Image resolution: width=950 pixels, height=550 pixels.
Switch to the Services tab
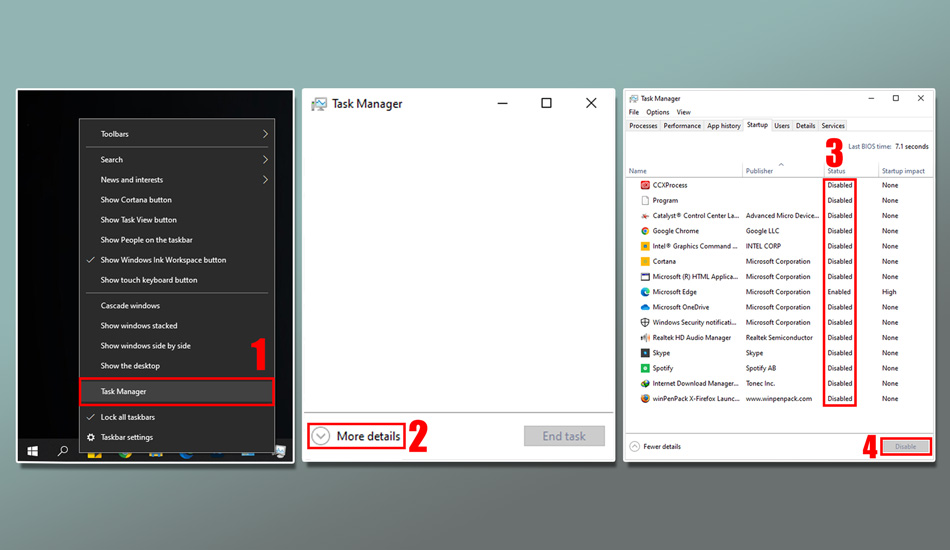[x=832, y=125]
